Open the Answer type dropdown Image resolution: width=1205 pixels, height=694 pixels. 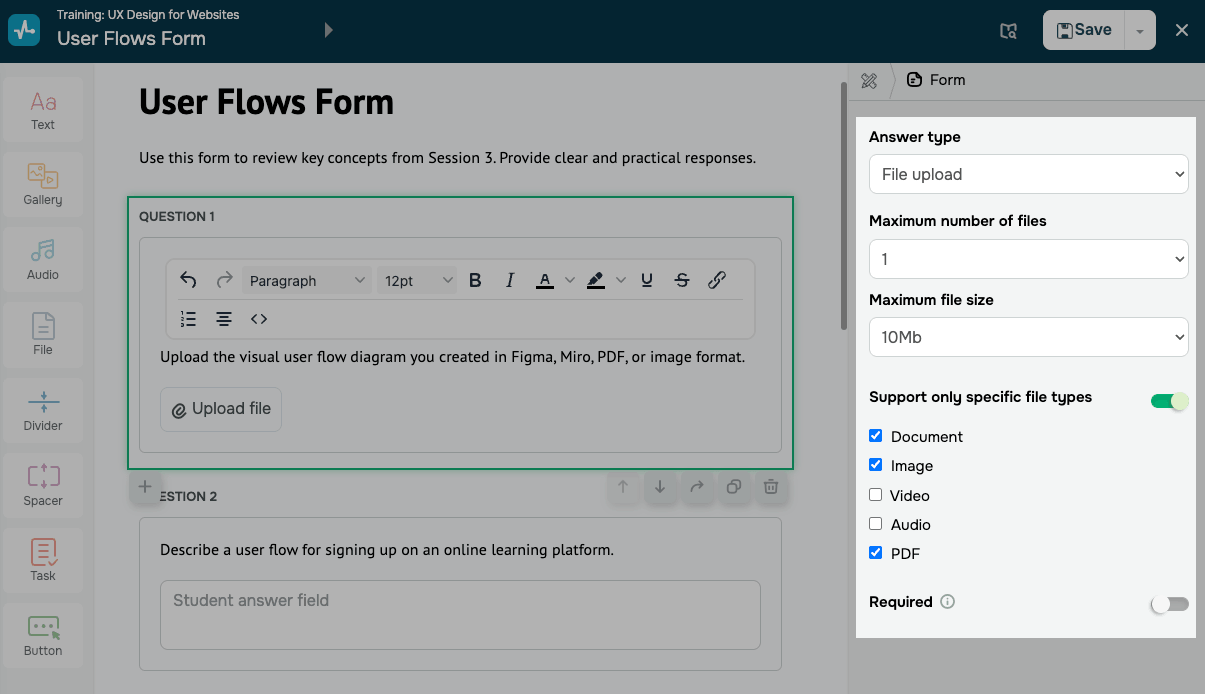click(x=1028, y=174)
